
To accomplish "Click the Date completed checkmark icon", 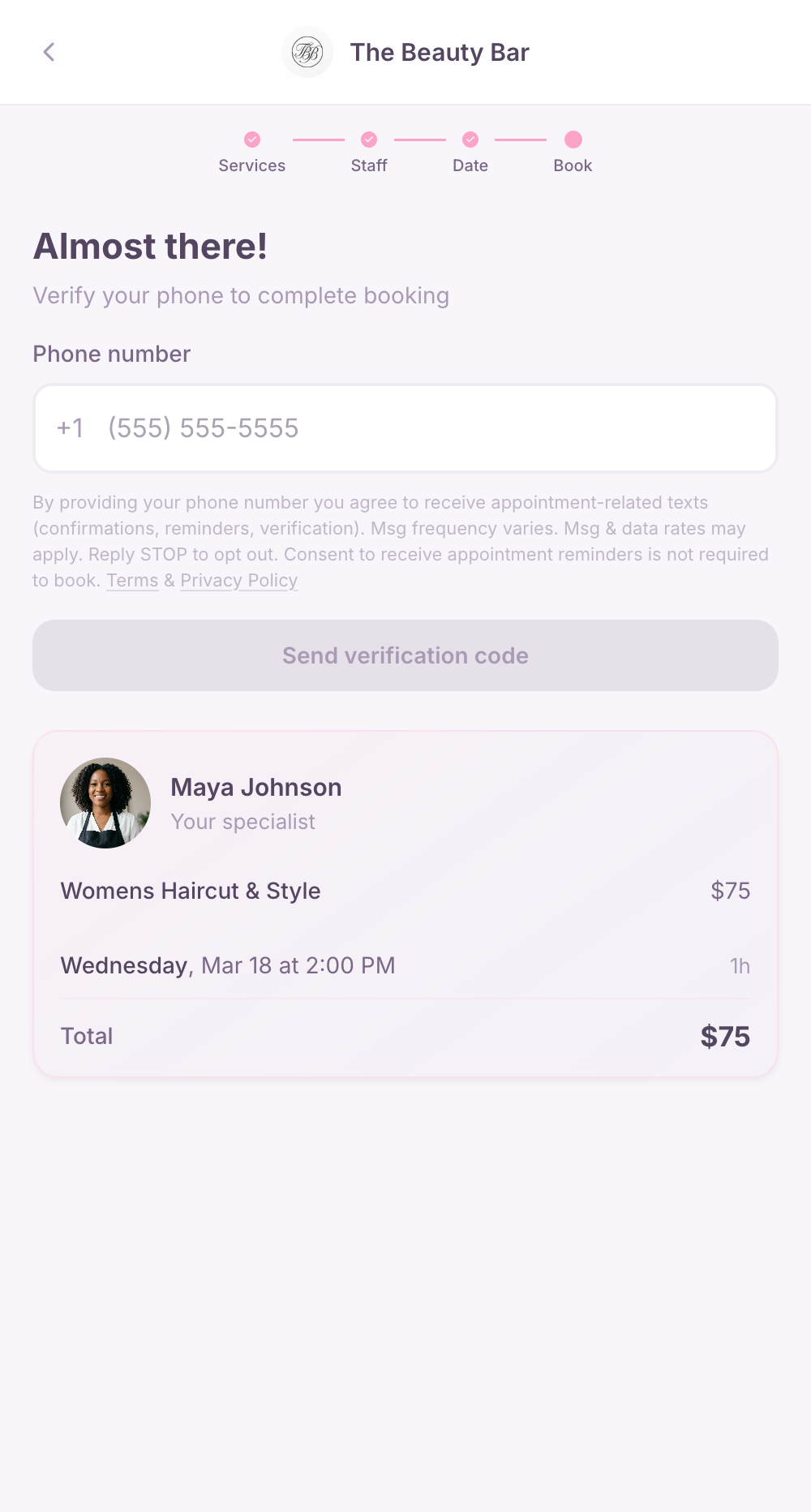I will pyautogui.click(x=470, y=140).
